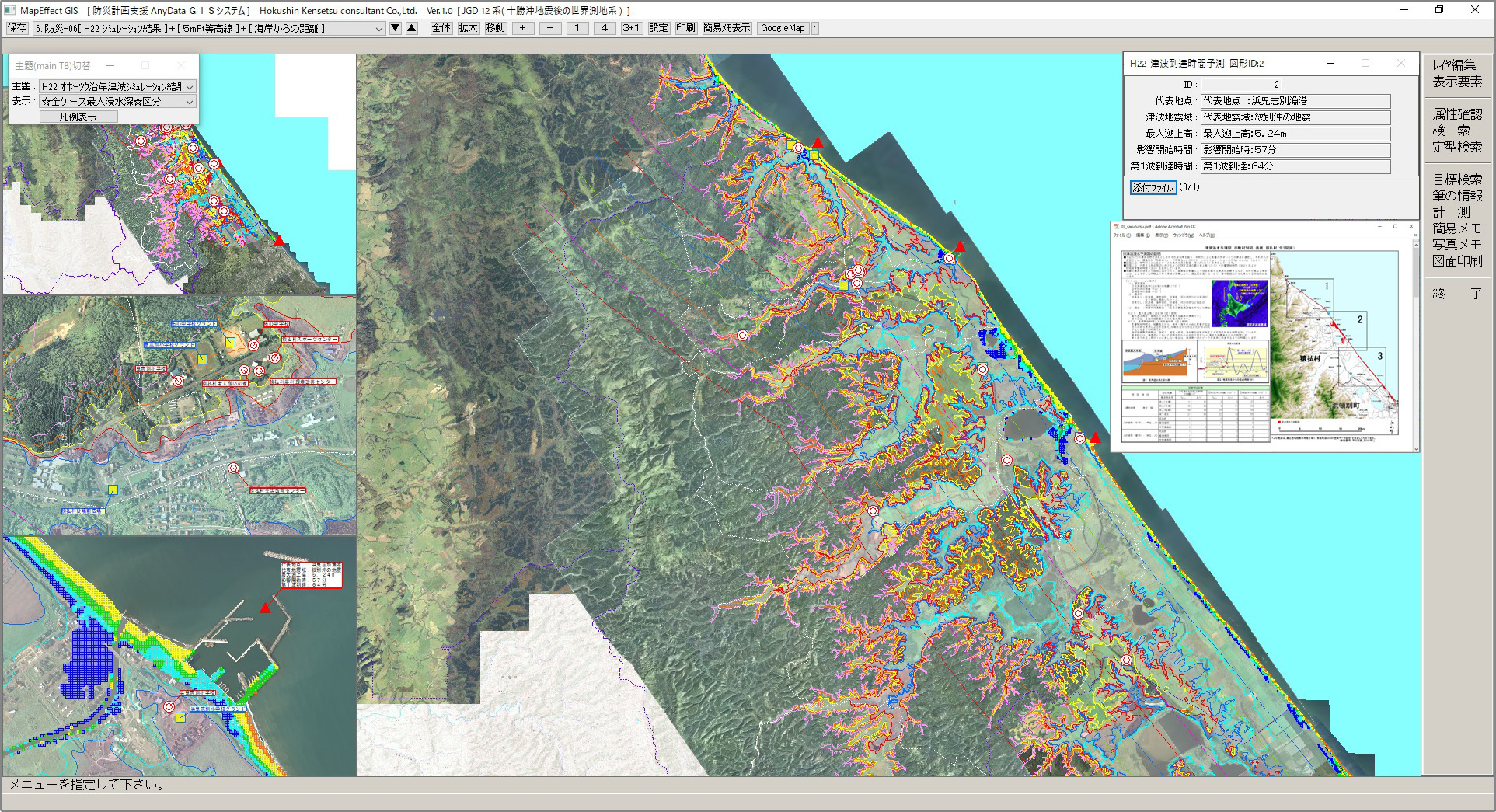Click the up triangle arrow in toolbar
Viewport: 1496px width, 812px height.
(x=412, y=28)
